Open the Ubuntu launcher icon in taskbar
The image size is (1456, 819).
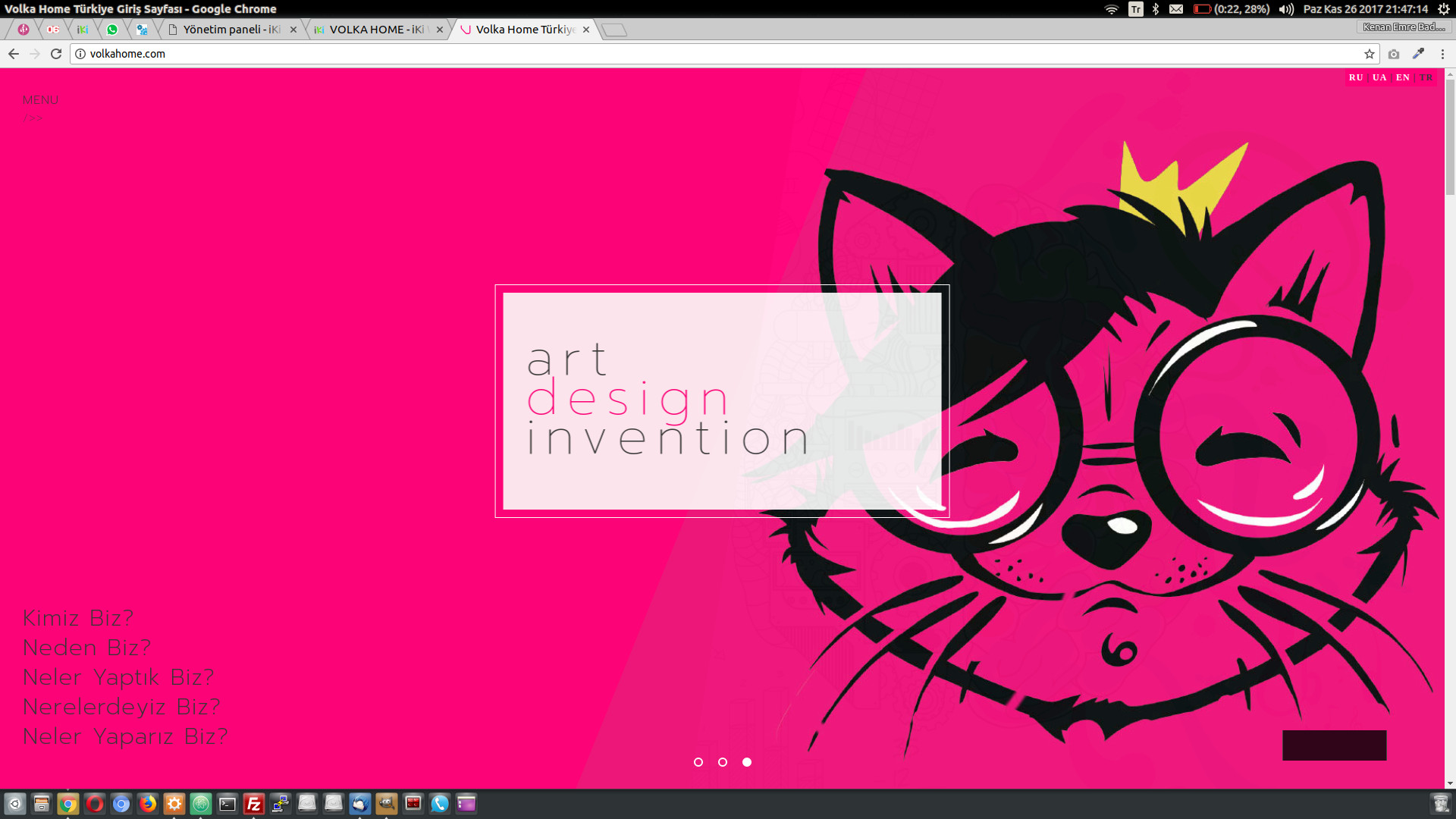pyautogui.click(x=15, y=804)
